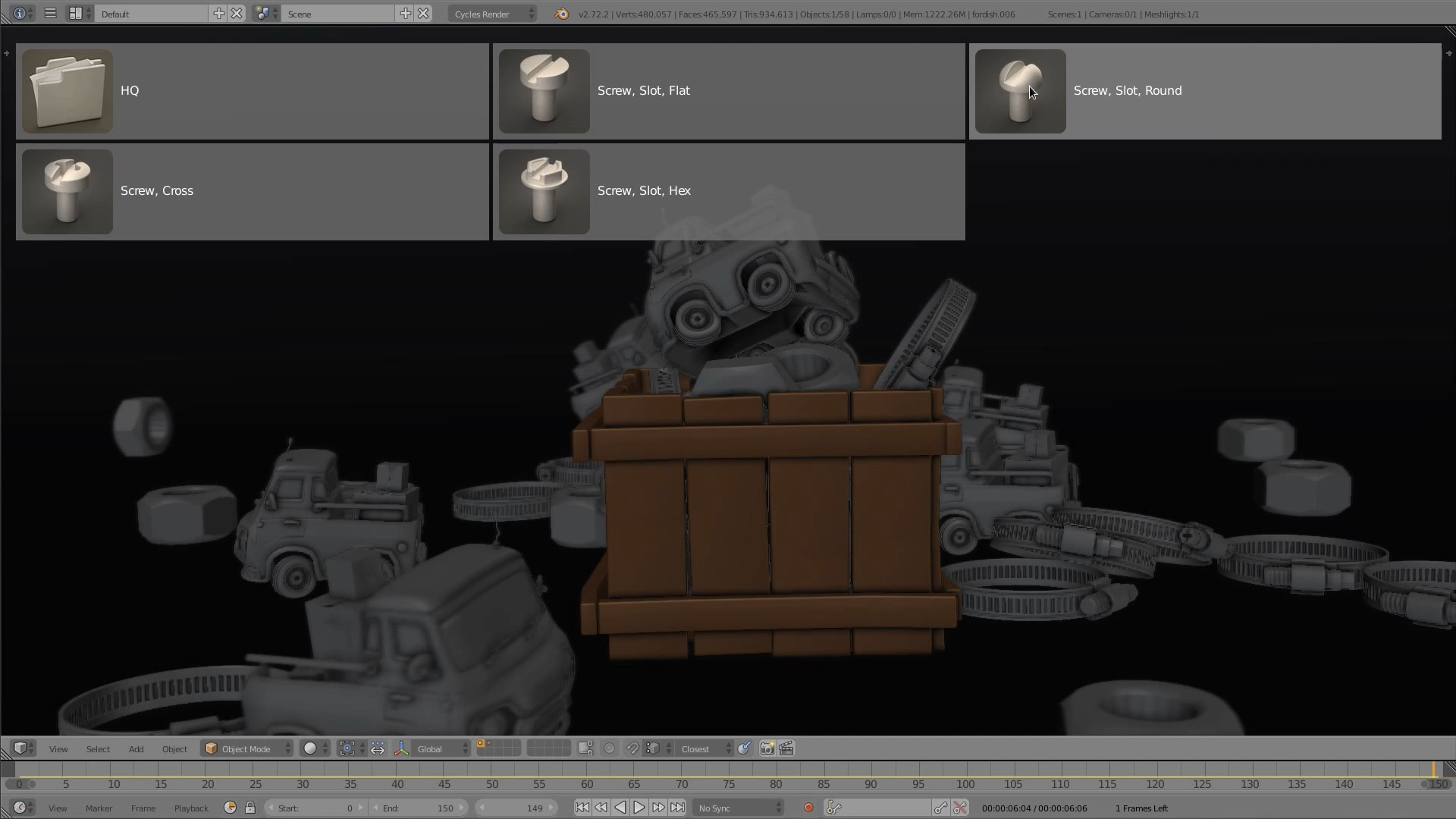Toggle auto keyframe record button
This screenshot has width=1456, height=819.
pos(808,808)
